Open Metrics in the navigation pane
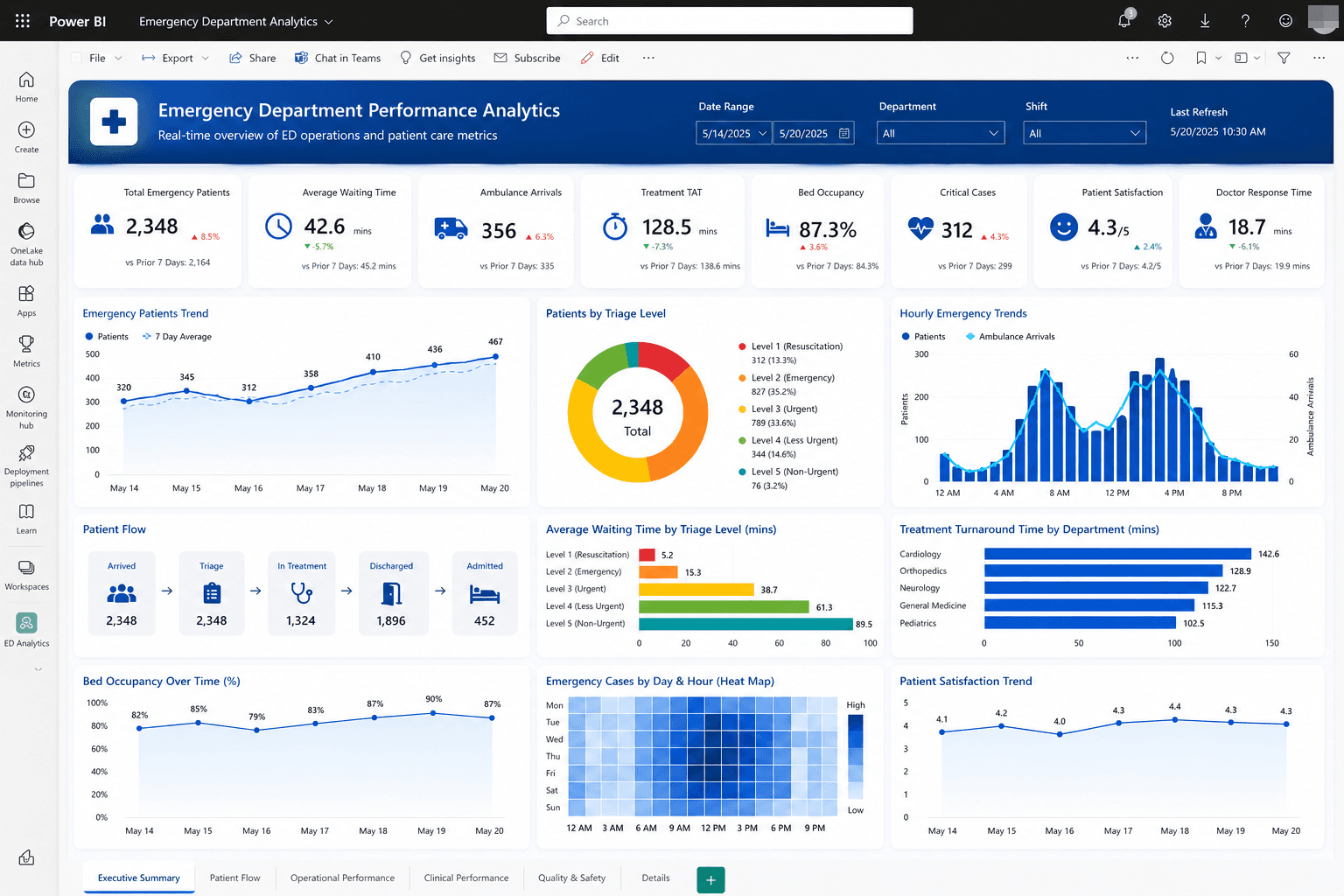1344x896 pixels. pyautogui.click(x=26, y=352)
